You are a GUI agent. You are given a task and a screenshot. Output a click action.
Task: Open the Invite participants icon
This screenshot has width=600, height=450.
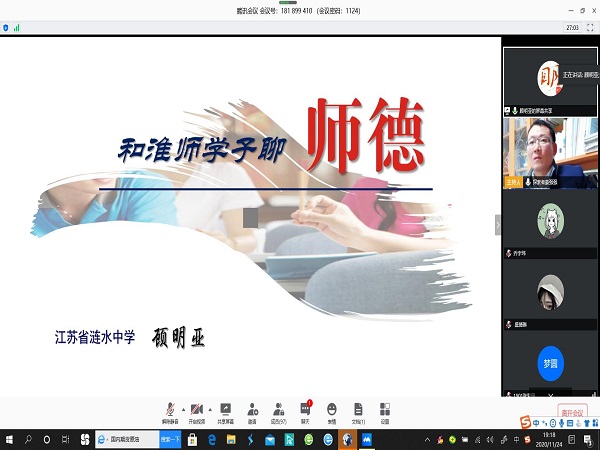tap(252, 413)
